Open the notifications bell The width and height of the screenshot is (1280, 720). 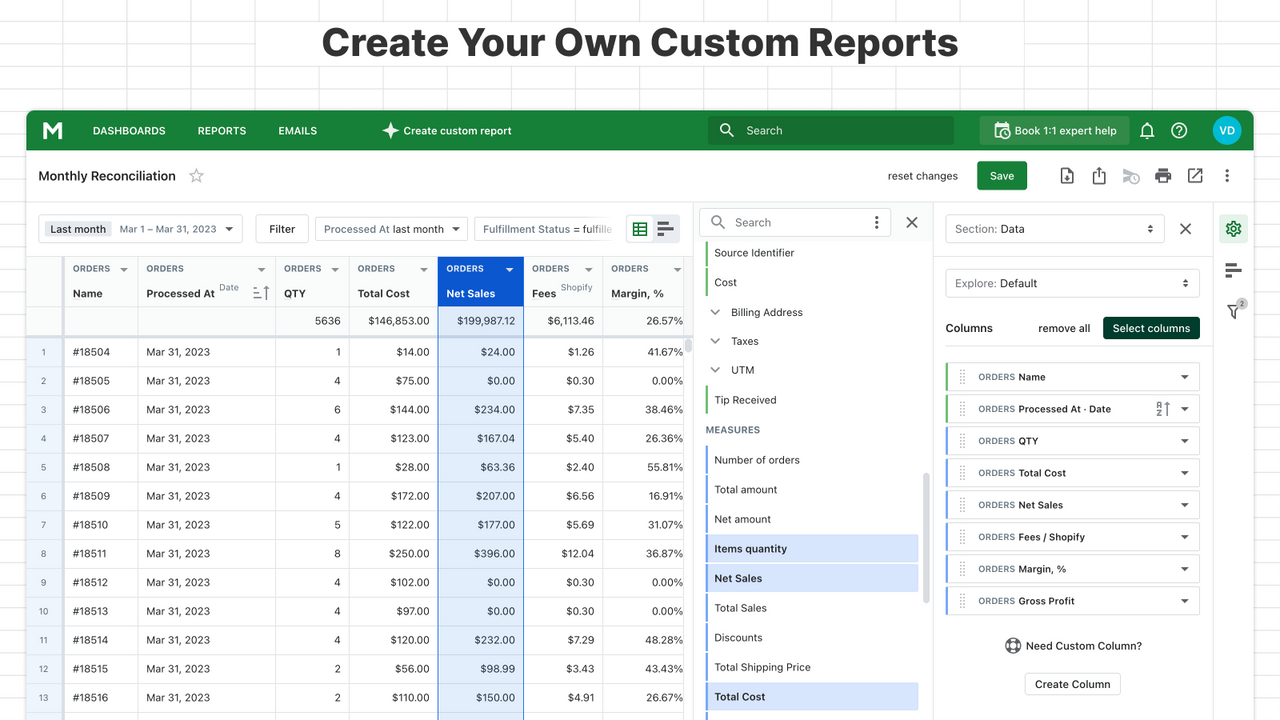pyautogui.click(x=1147, y=130)
